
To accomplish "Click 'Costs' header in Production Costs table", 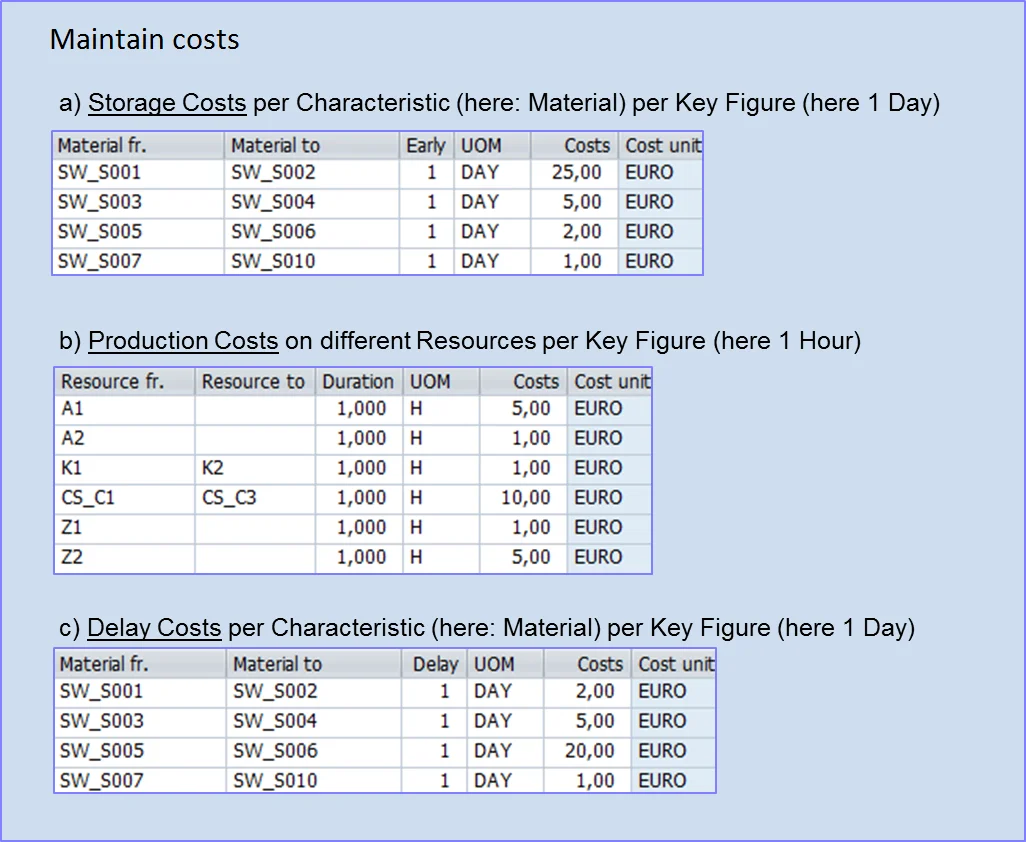I will (x=523, y=381).
